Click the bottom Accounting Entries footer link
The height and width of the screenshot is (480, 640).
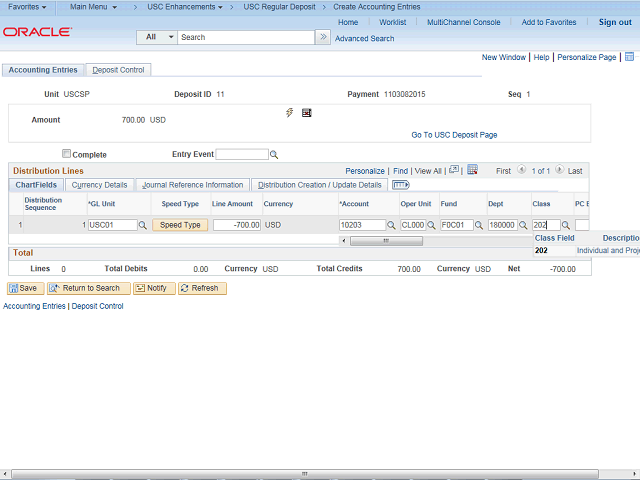34,306
